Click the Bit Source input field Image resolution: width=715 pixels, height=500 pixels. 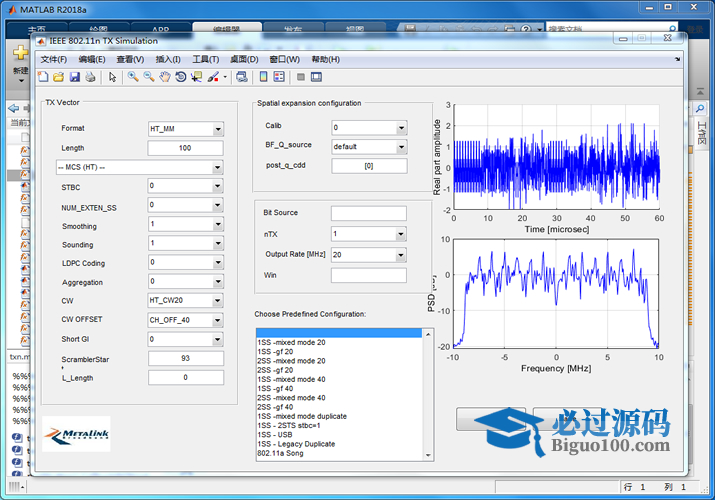(x=368, y=213)
